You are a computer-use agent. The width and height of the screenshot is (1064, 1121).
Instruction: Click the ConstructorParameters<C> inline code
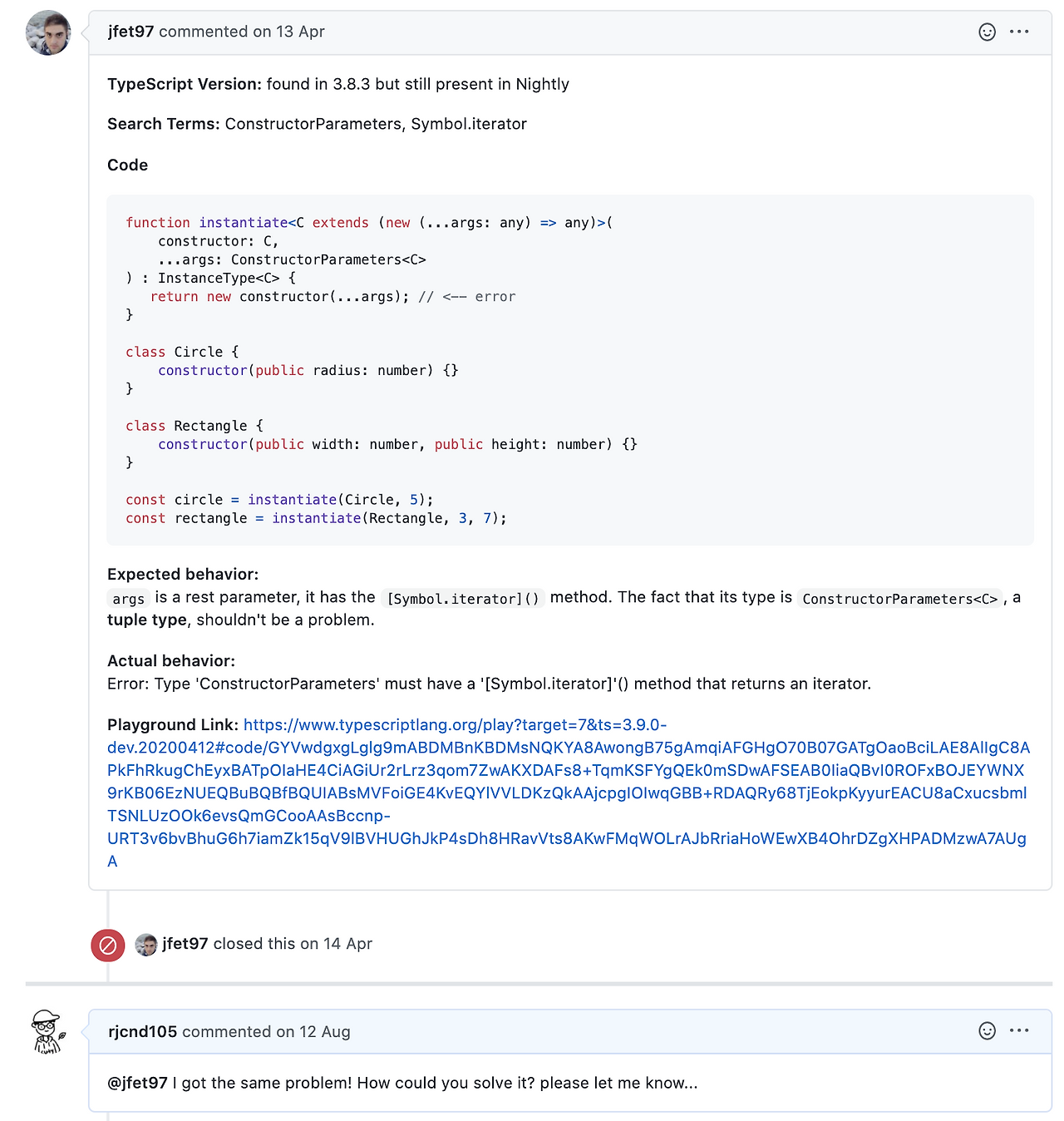point(899,599)
